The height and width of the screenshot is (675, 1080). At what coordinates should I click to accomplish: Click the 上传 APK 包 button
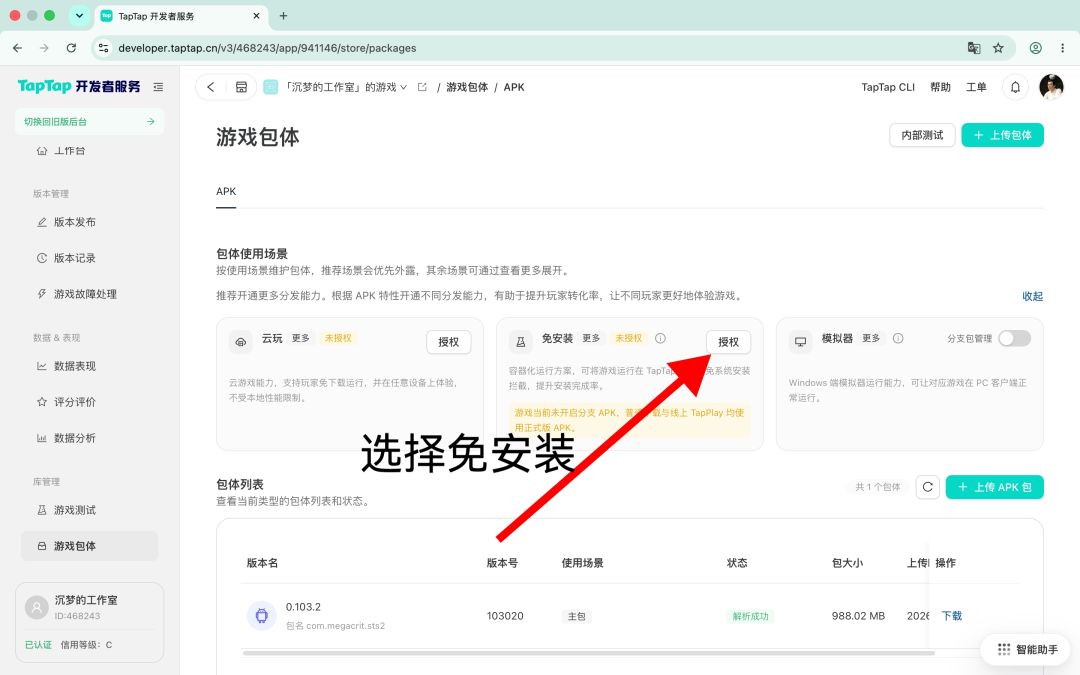pos(995,487)
